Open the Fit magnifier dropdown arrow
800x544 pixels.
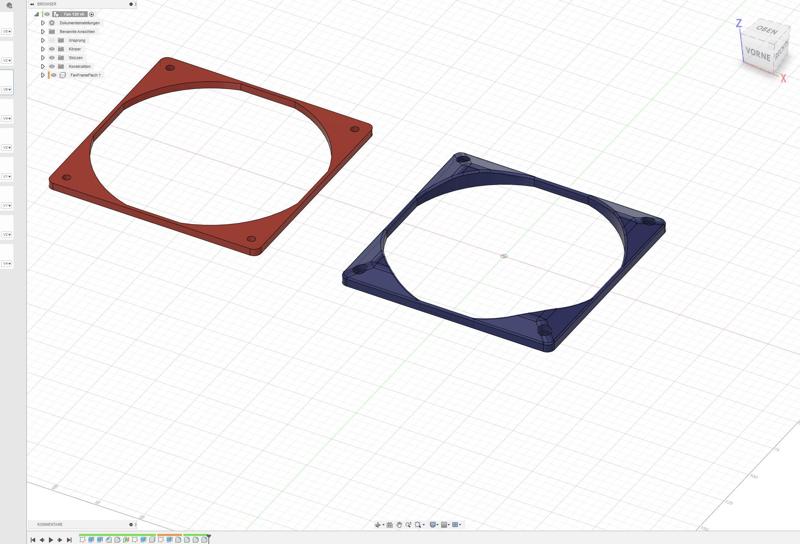pos(423,525)
